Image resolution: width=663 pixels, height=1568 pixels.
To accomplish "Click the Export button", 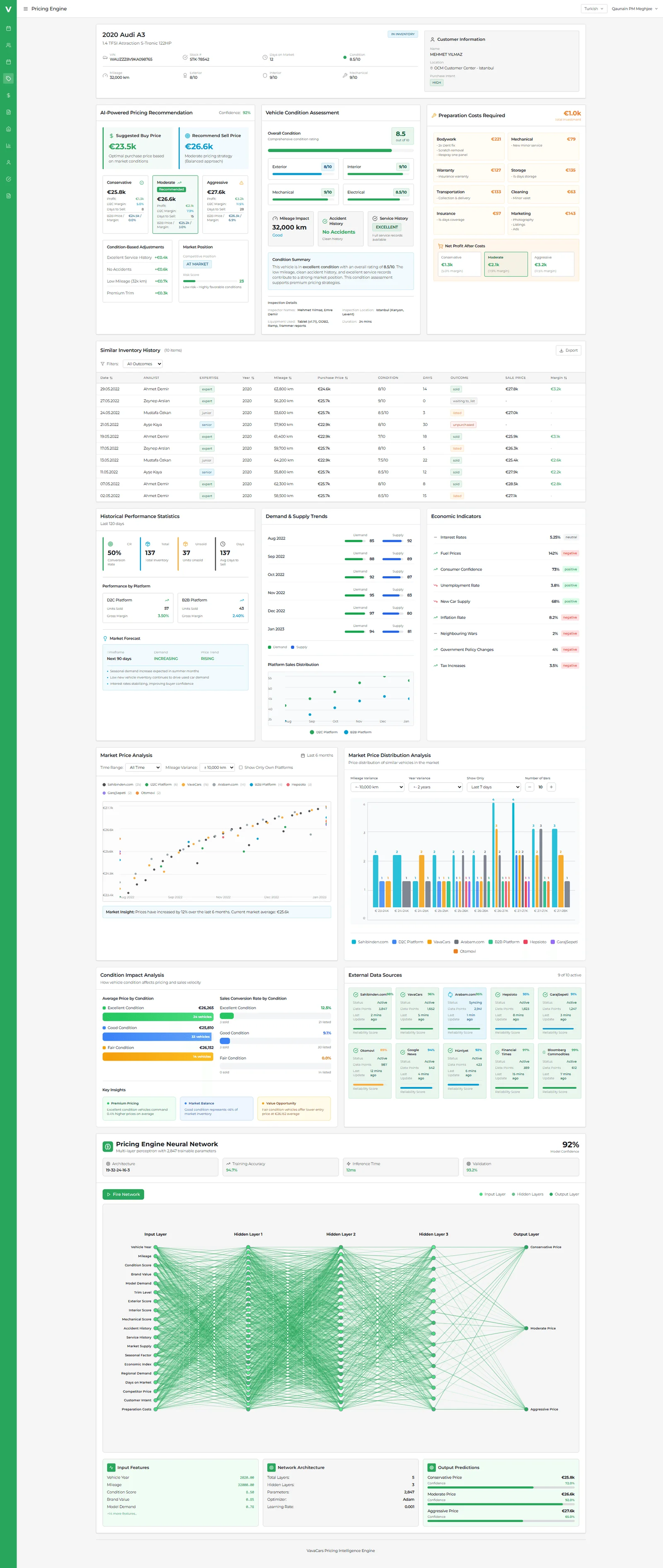I will (568, 350).
